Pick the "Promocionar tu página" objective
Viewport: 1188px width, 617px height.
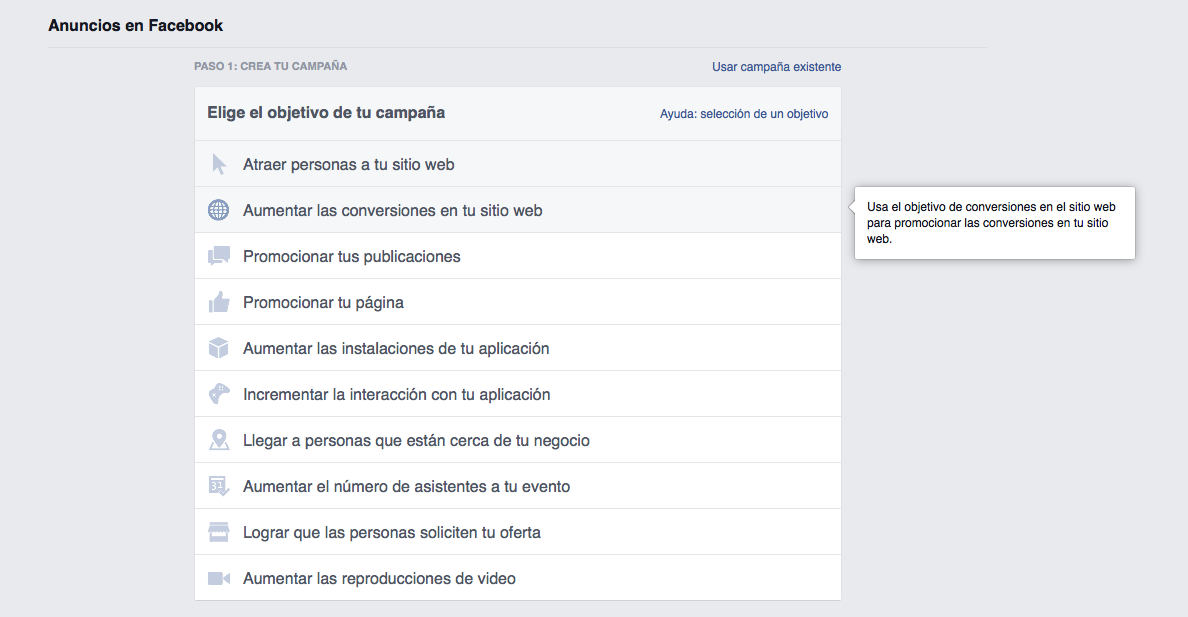click(517, 302)
